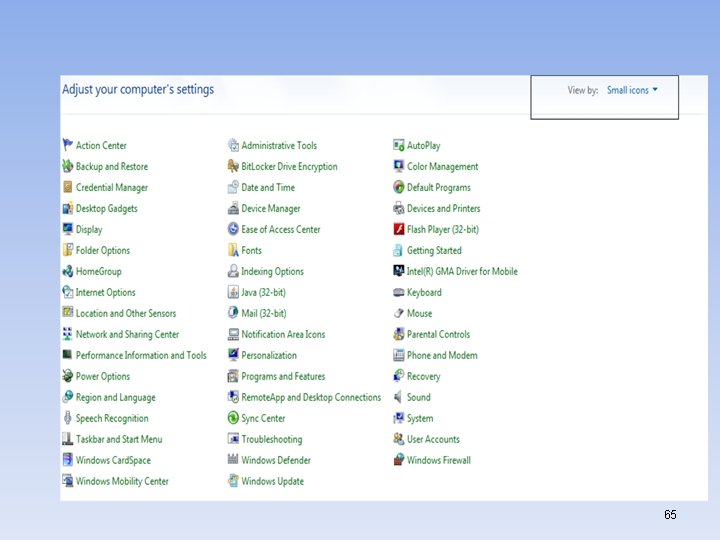Click the Windows Firewall icon
This screenshot has width=720, height=540.
click(x=399, y=460)
